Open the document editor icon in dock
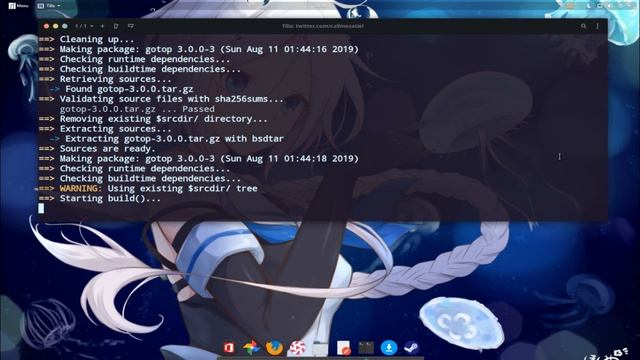 click(344, 348)
